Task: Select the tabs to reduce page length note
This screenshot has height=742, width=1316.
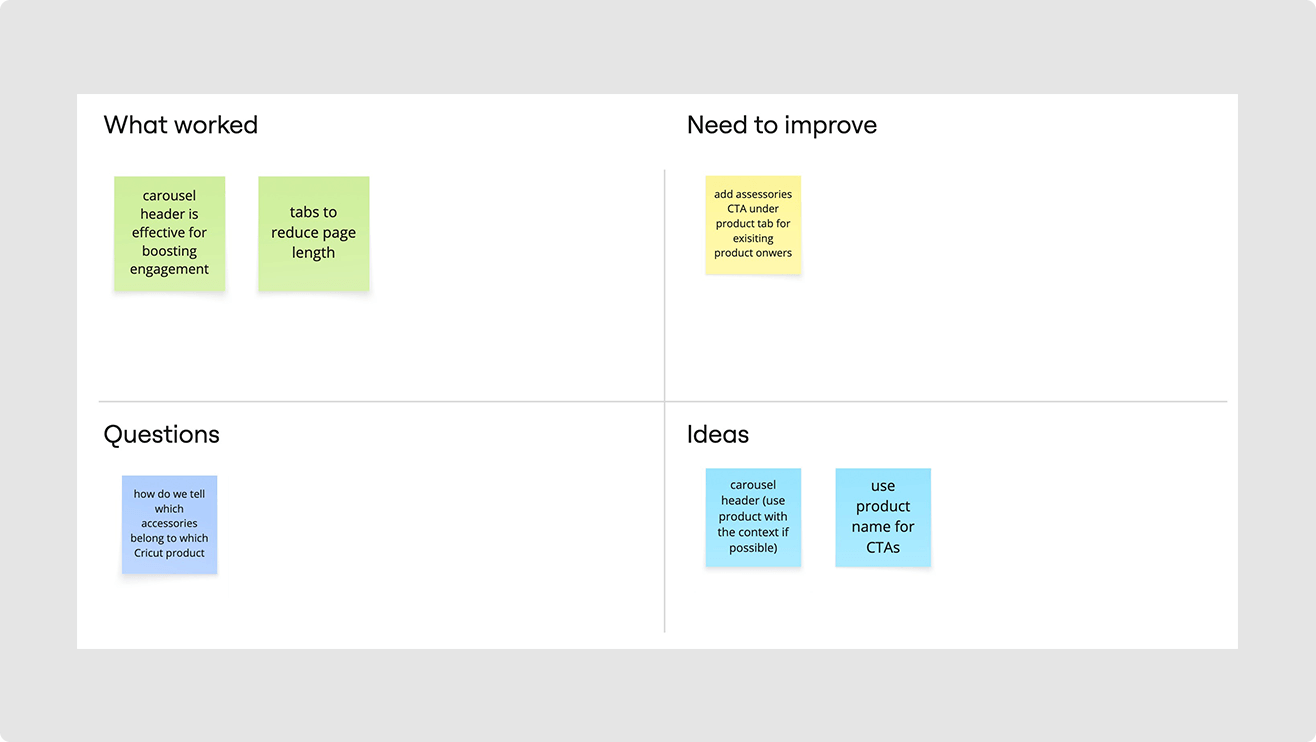Action: (x=314, y=234)
